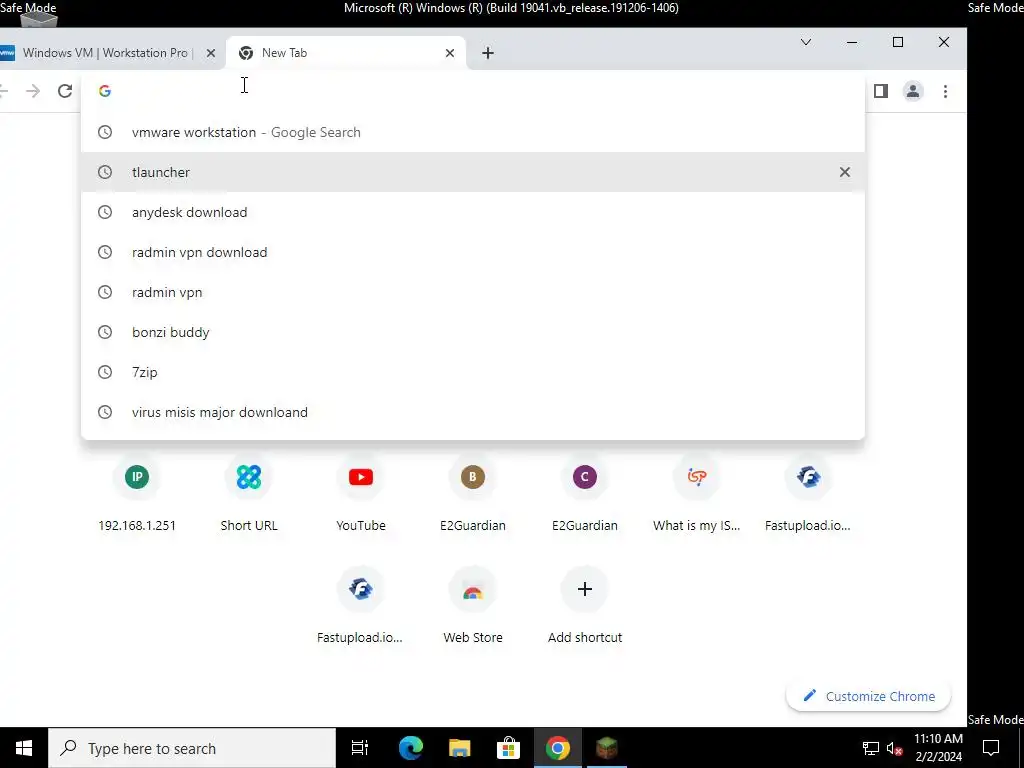Open the Chrome profile avatar
This screenshot has width=1024, height=768.
pyautogui.click(x=912, y=91)
